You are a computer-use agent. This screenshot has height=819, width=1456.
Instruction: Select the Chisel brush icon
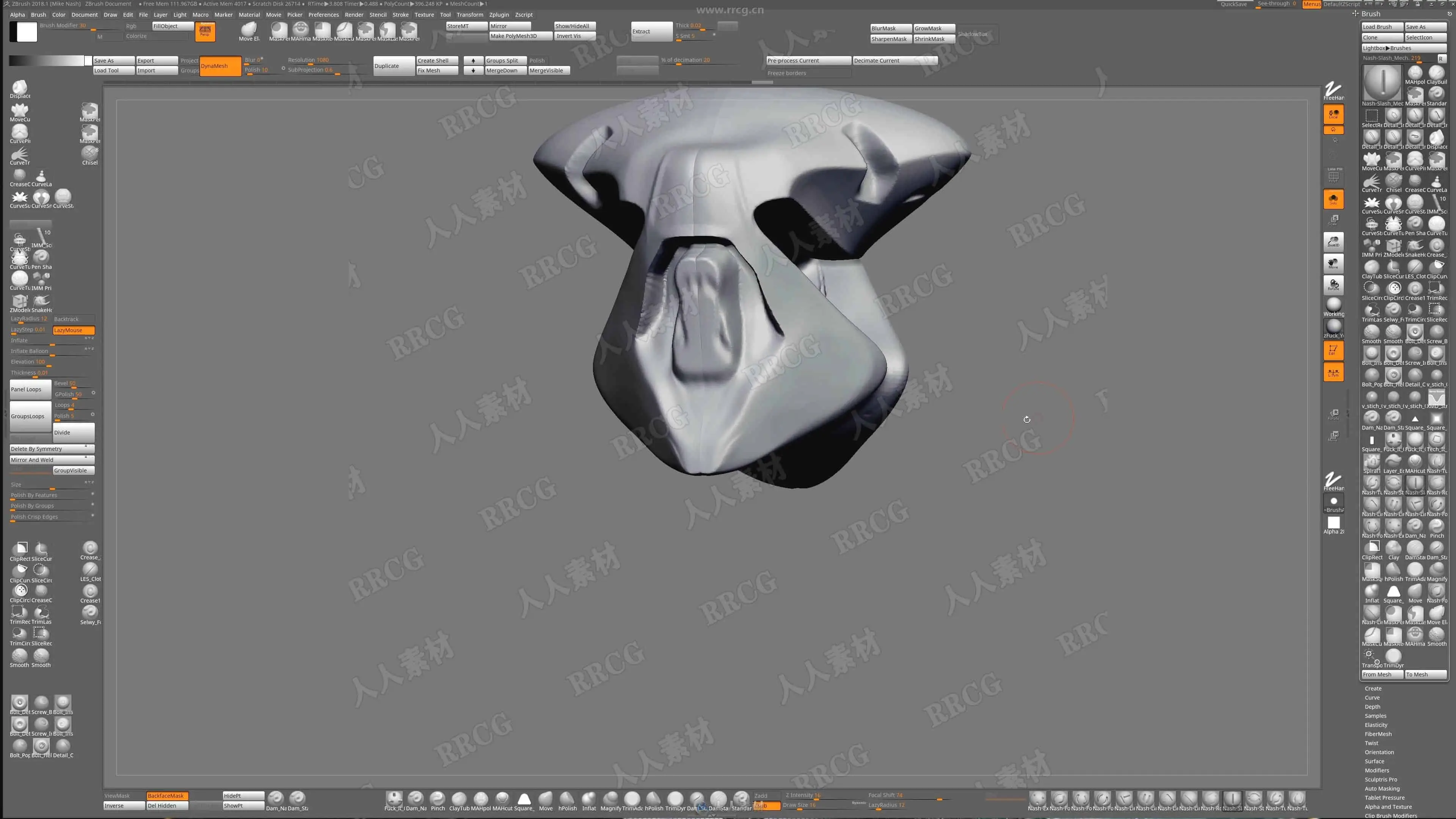(x=89, y=153)
